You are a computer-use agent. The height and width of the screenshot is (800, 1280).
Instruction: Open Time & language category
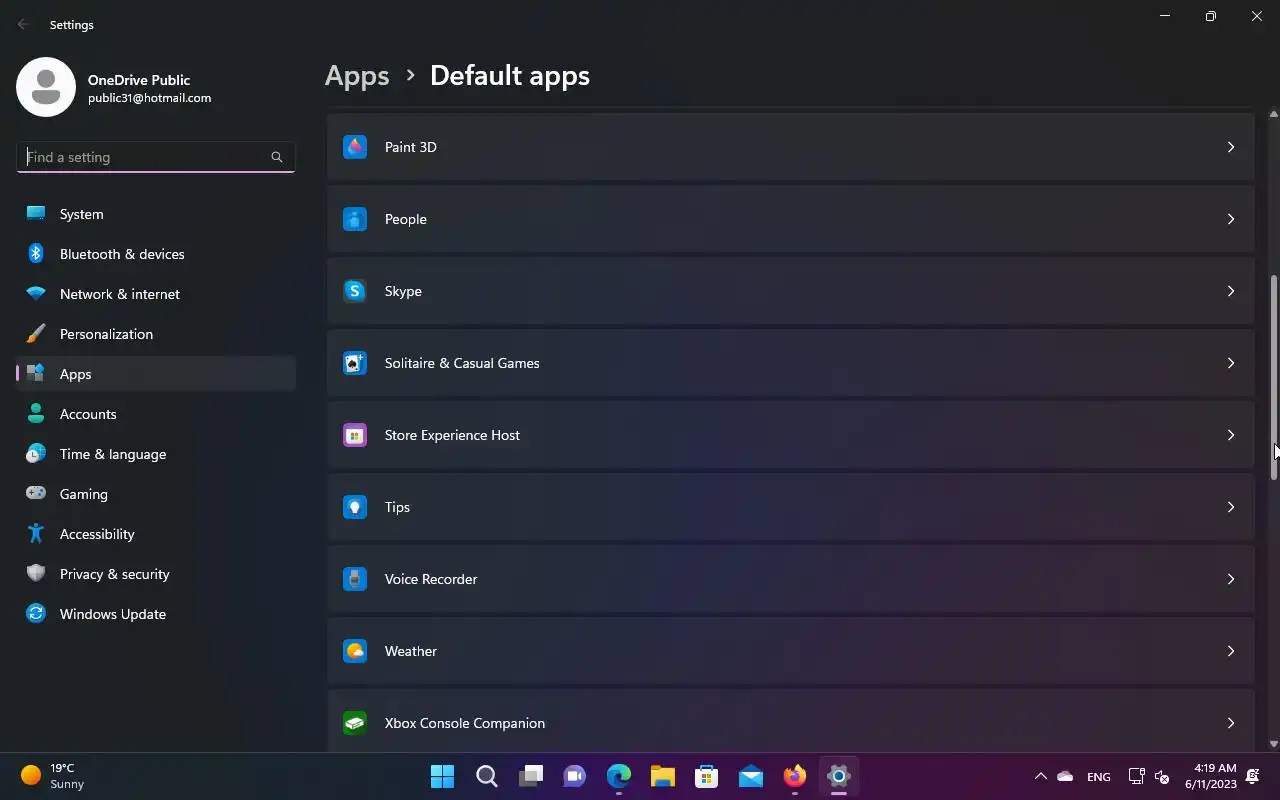(156, 454)
